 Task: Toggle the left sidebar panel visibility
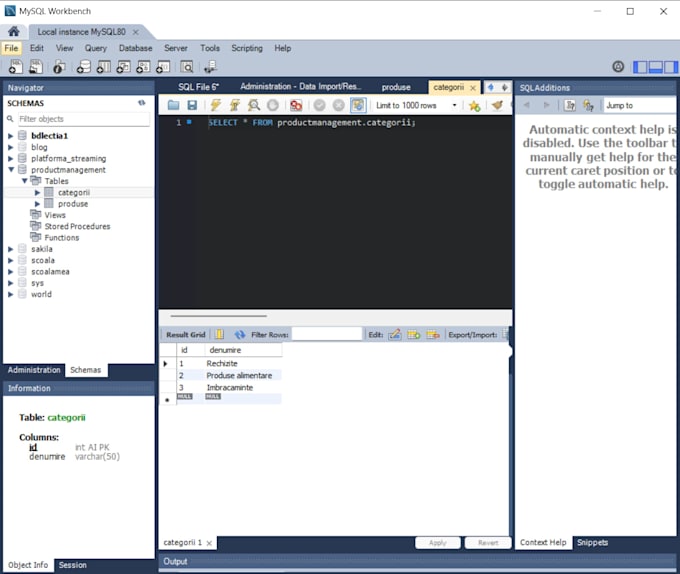(640, 67)
